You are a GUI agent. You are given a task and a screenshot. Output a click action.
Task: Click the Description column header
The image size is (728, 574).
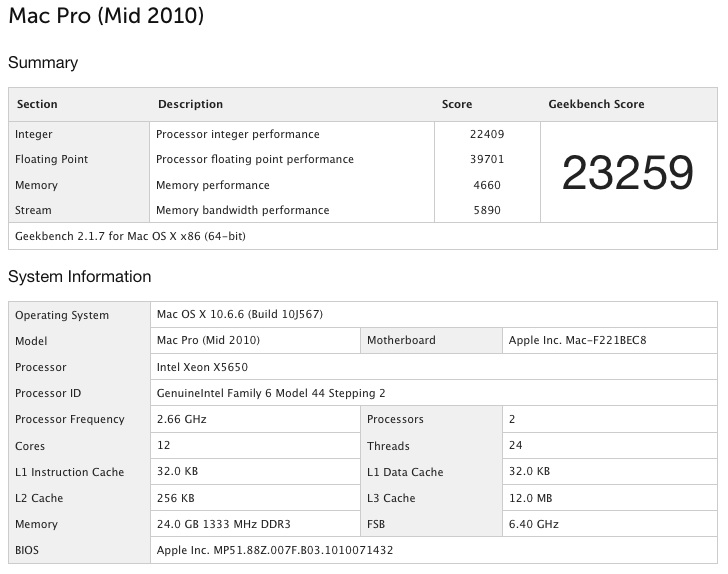(x=190, y=104)
